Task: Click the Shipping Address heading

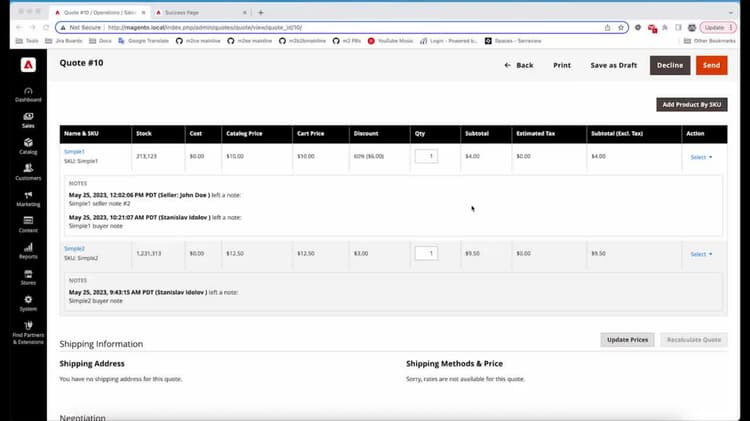Action: click(x=92, y=364)
